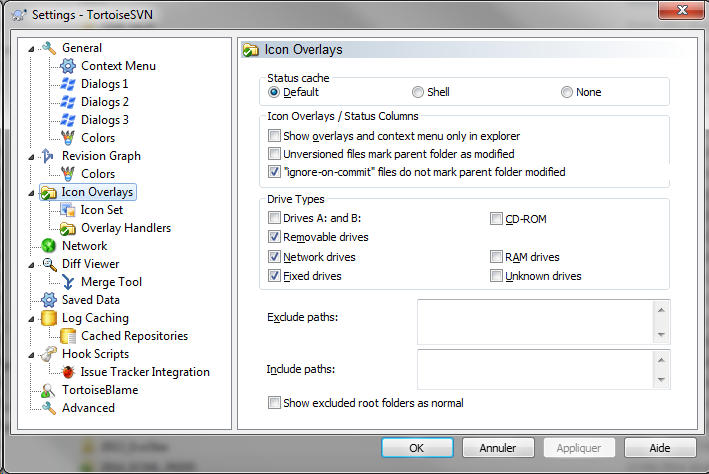Collapse the Diff Viewer tree node
The height and width of the screenshot is (474, 709).
click(x=32, y=264)
